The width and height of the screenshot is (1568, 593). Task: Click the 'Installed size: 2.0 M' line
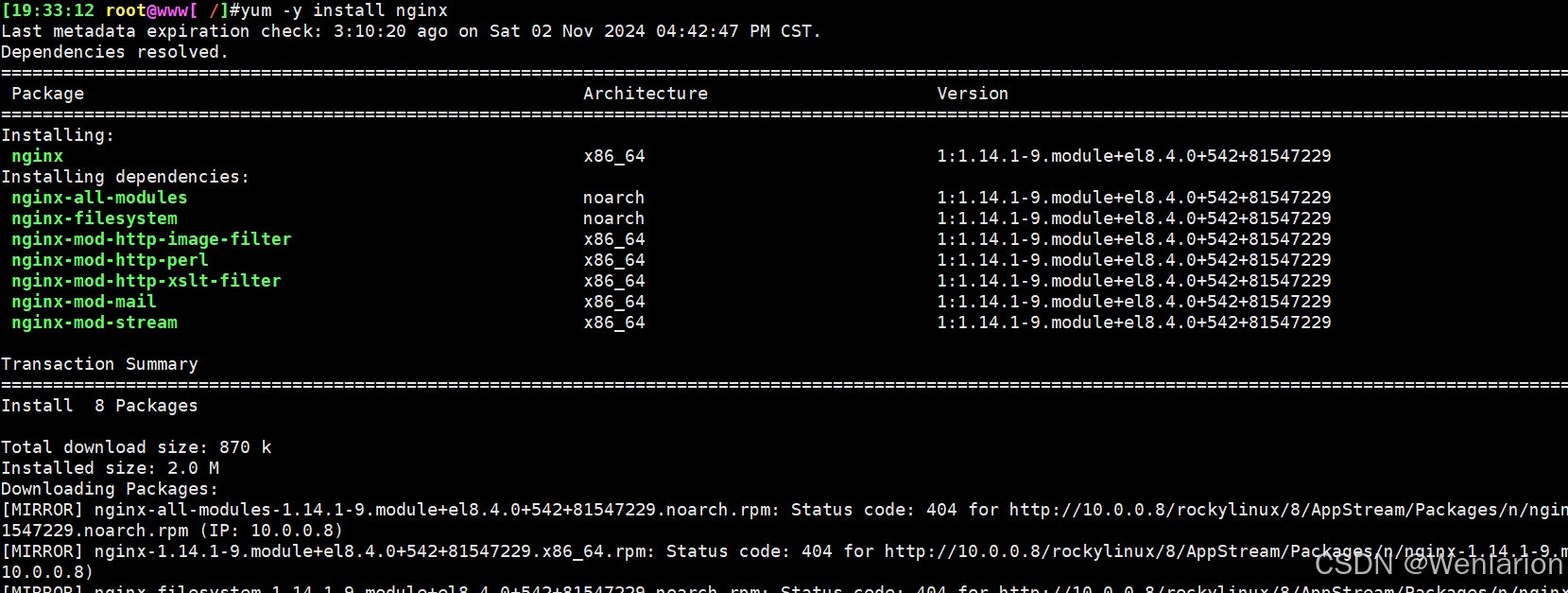point(110,468)
